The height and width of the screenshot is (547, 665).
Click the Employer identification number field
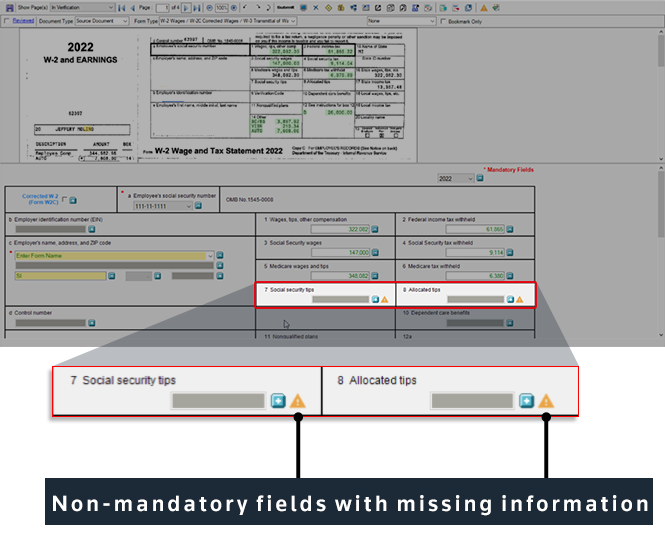pyautogui.click(x=50, y=229)
